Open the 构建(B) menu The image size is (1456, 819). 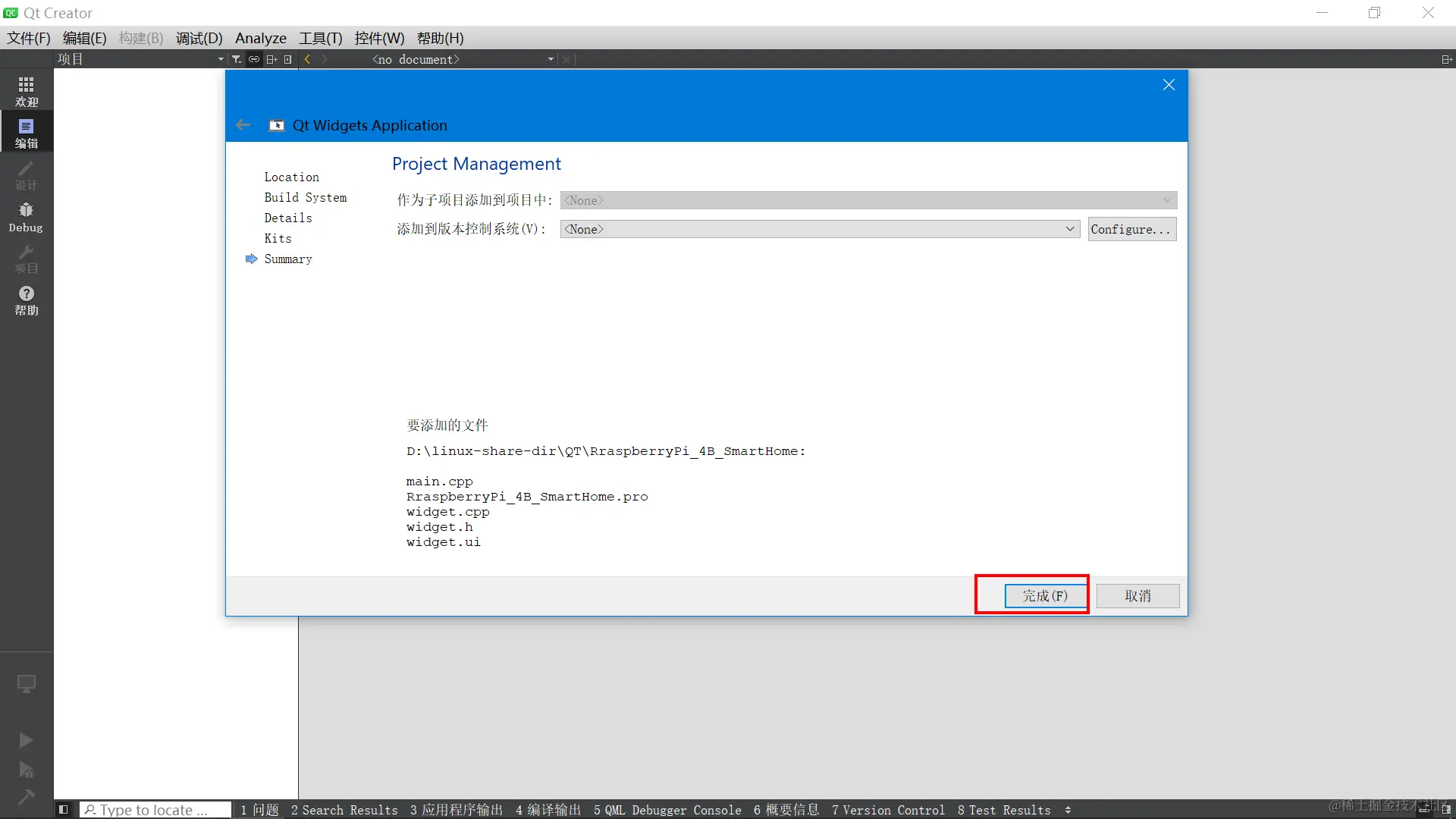[x=141, y=38]
